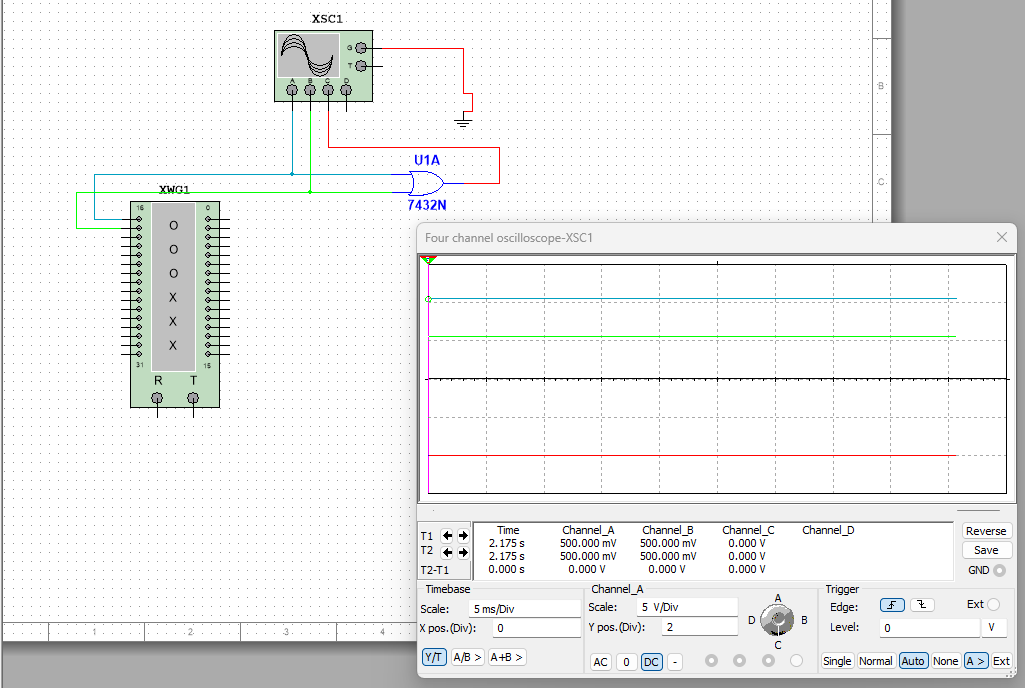Image resolution: width=1025 pixels, height=688 pixels.
Task: Click the cyan Channel A trace
Action: 692,299
